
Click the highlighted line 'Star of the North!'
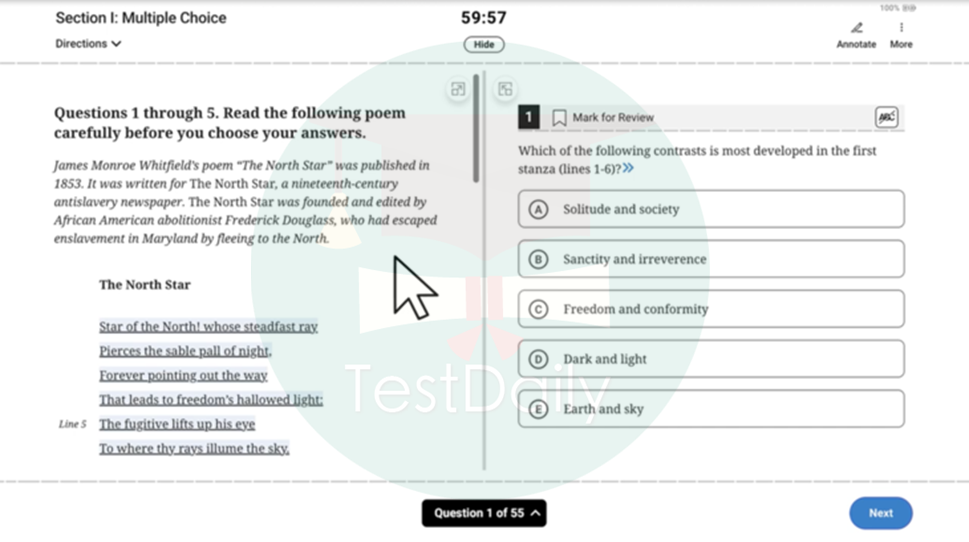[208, 327]
